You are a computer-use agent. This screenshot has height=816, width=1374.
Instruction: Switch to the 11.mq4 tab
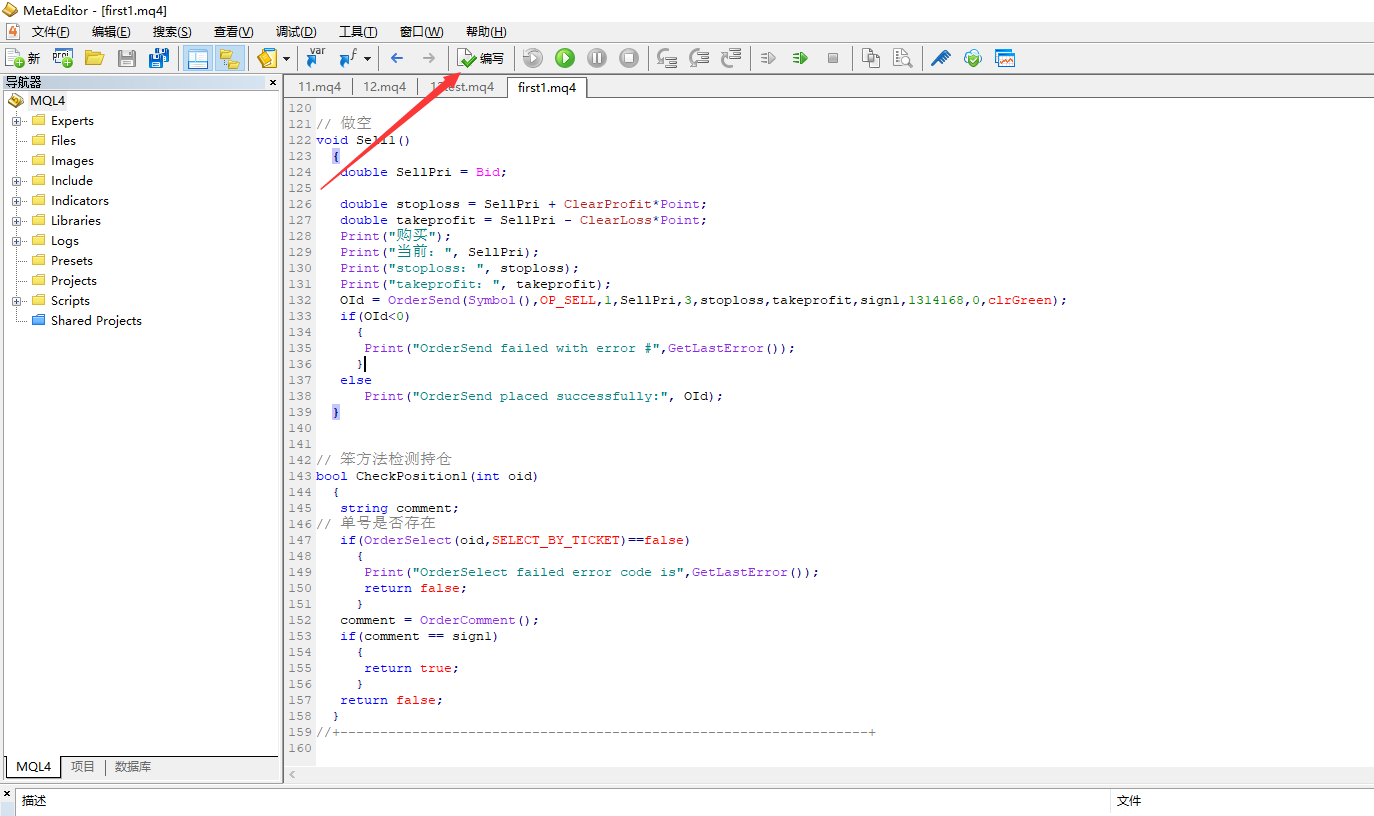(319, 87)
